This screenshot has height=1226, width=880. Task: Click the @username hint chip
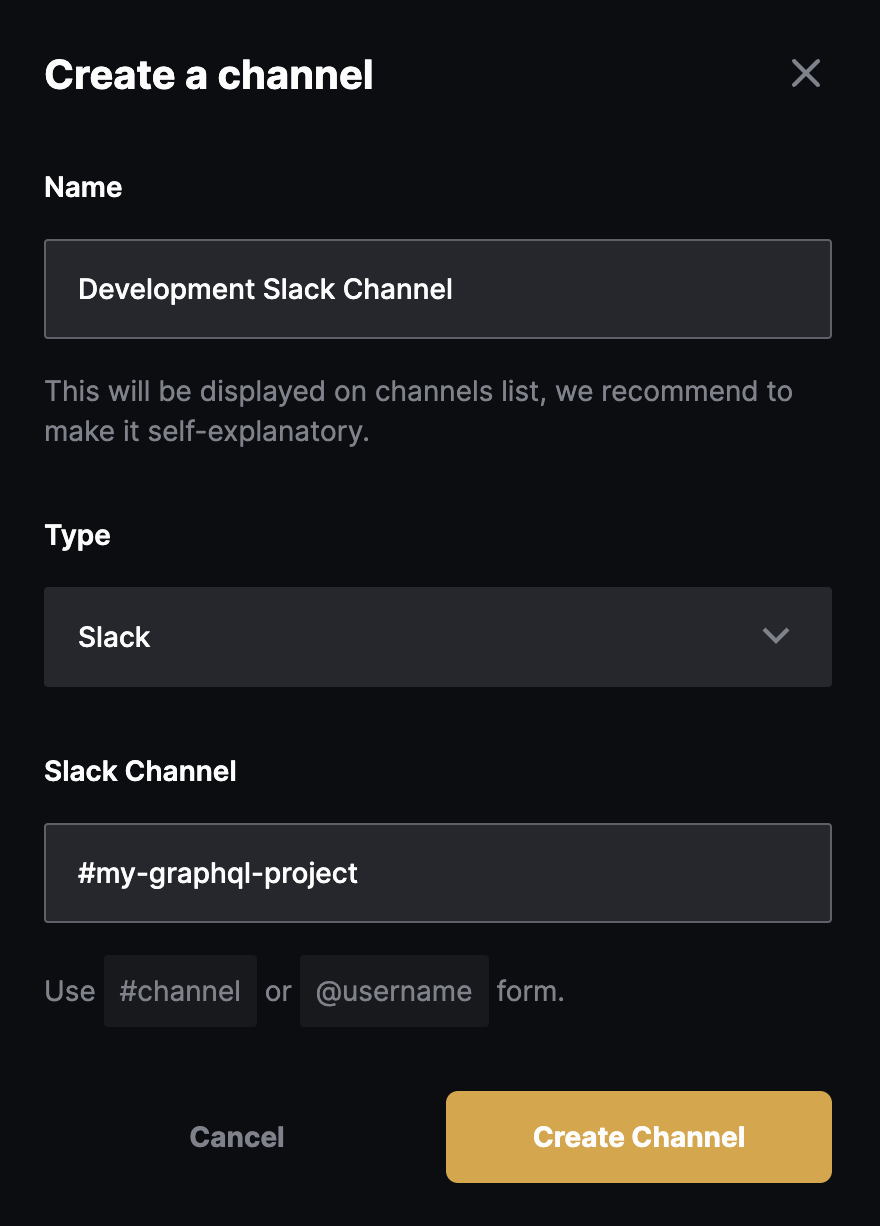click(x=394, y=991)
